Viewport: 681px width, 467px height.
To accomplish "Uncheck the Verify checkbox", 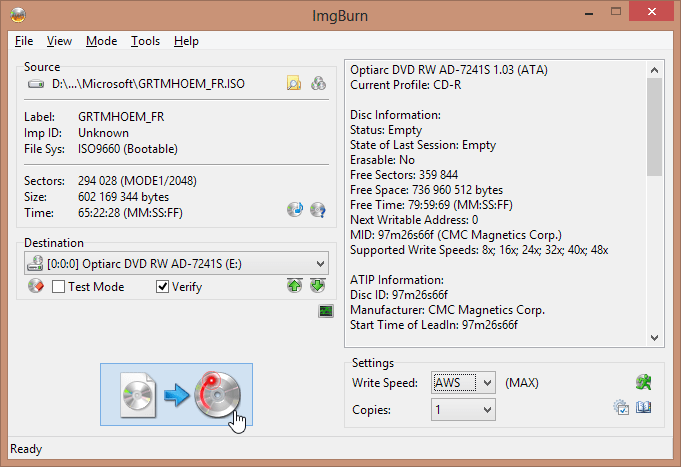I will coord(162,287).
